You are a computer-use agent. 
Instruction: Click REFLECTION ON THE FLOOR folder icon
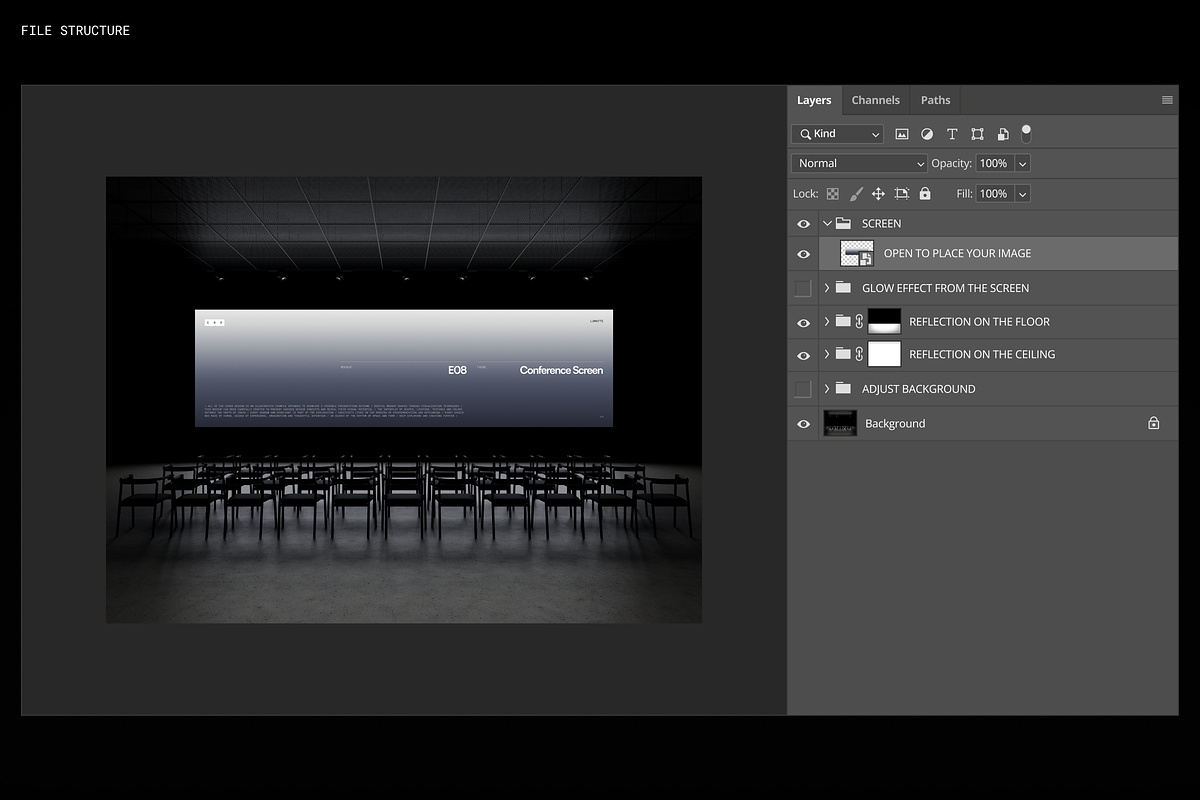click(x=843, y=322)
